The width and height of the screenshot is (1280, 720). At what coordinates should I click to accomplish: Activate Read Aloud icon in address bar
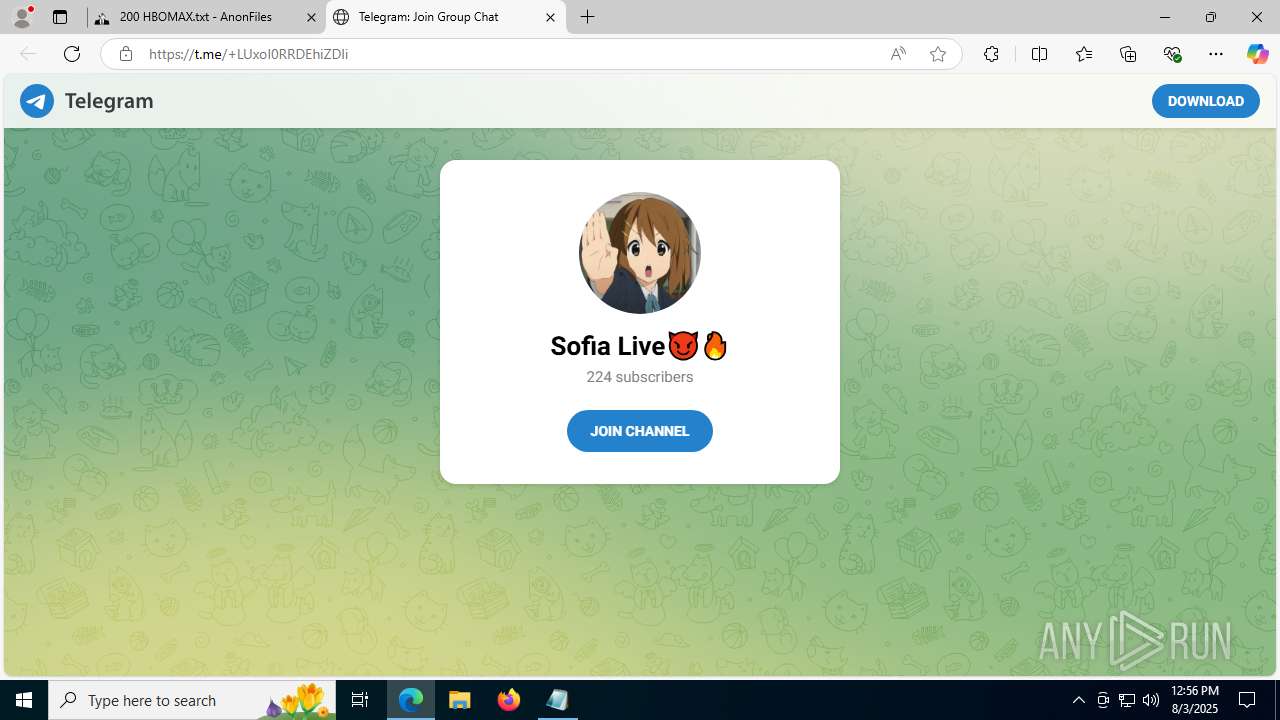[898, 54]
